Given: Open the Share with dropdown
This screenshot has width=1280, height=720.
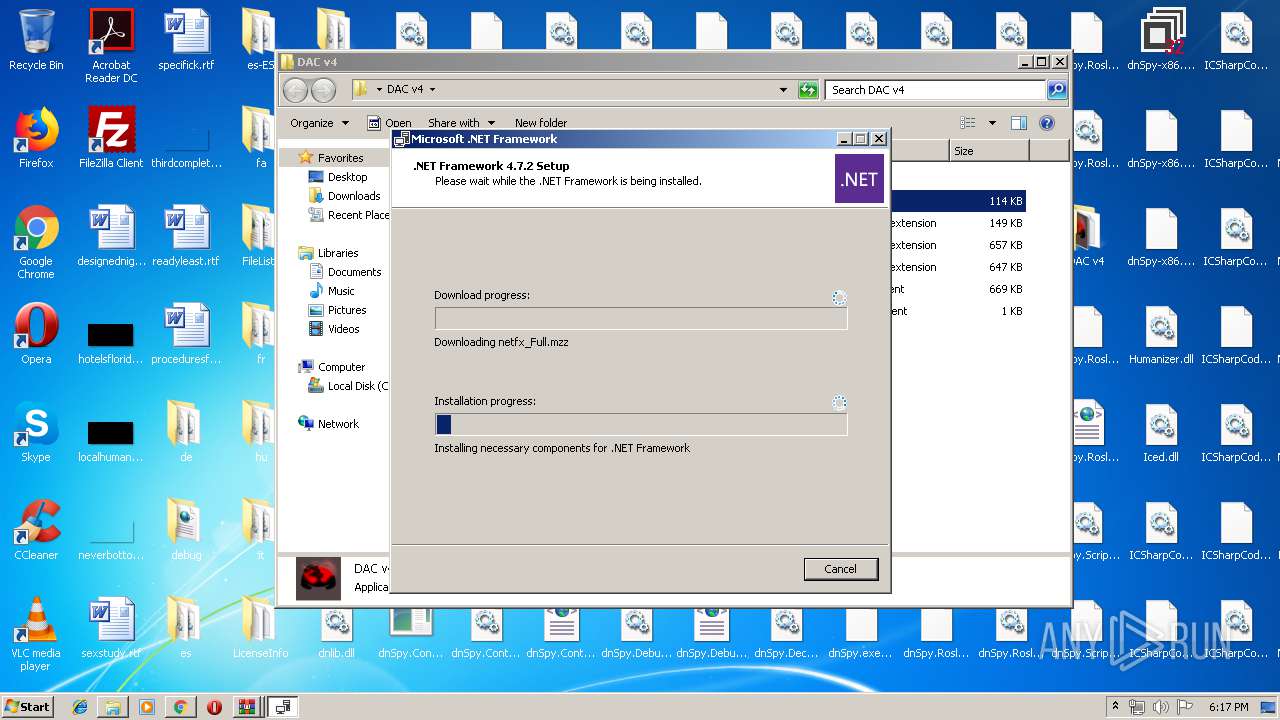Looking at the screenshot, I should (461, 123).
